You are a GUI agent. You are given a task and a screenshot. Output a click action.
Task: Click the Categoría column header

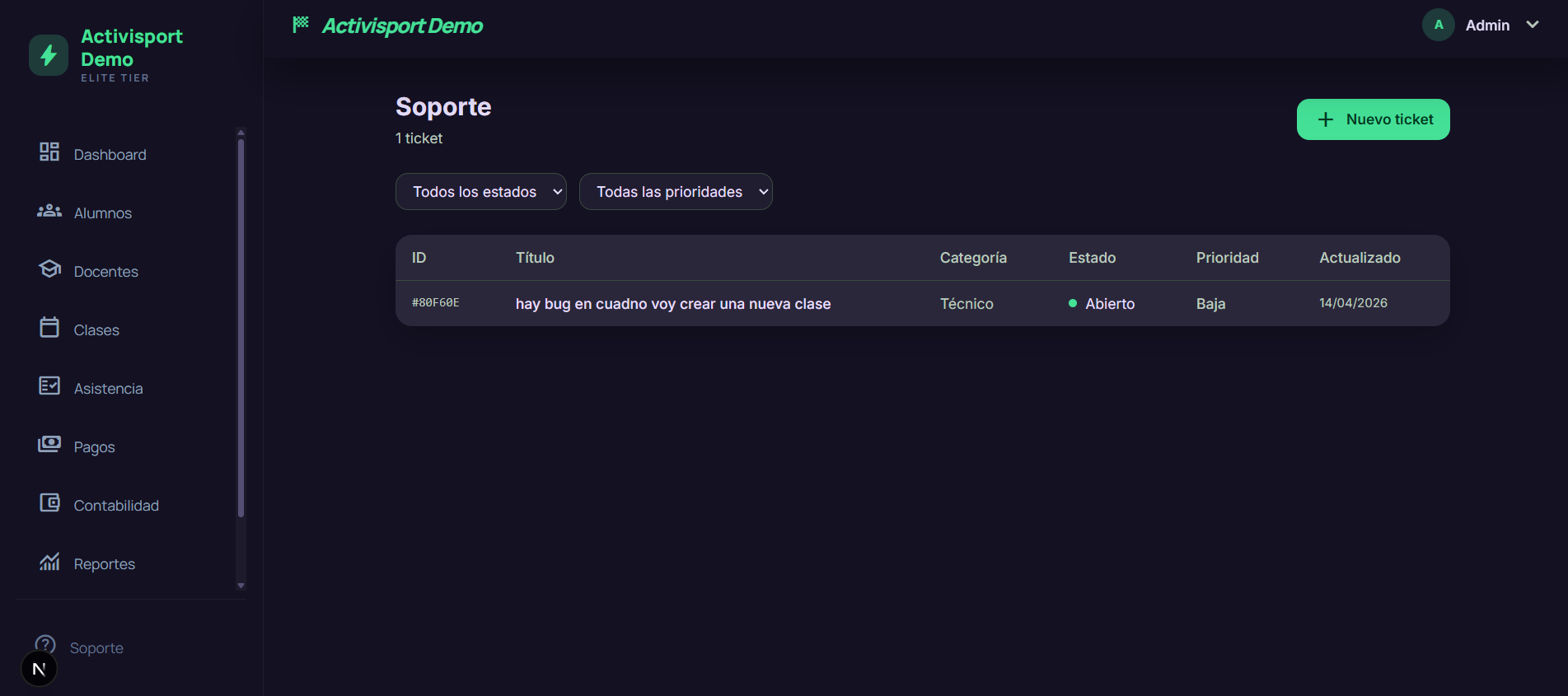pyautogui.click(x=973, y=258)
